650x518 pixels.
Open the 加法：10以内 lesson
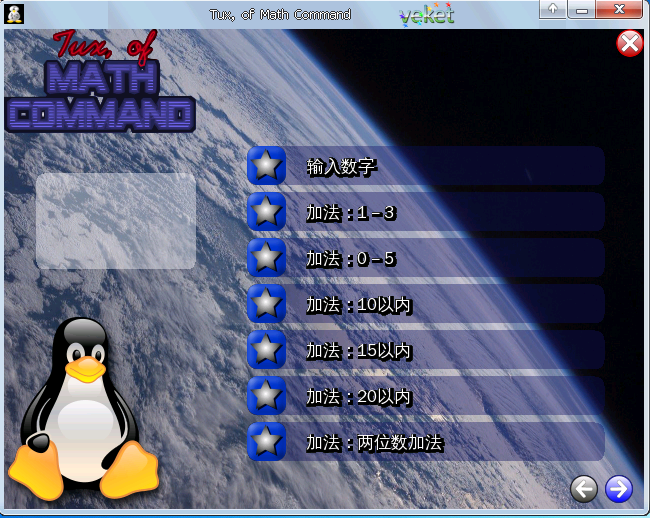point(426,303)
